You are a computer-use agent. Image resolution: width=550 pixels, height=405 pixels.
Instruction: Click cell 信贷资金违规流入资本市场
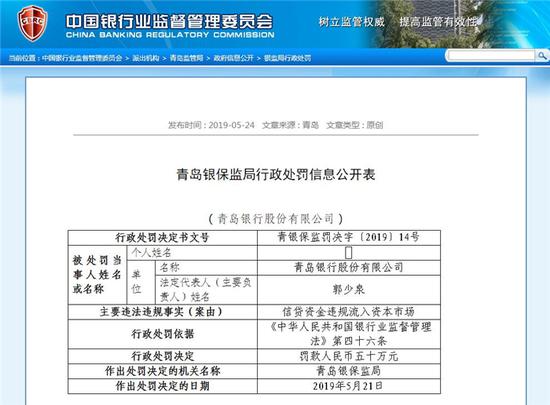[x=349, y=312]
